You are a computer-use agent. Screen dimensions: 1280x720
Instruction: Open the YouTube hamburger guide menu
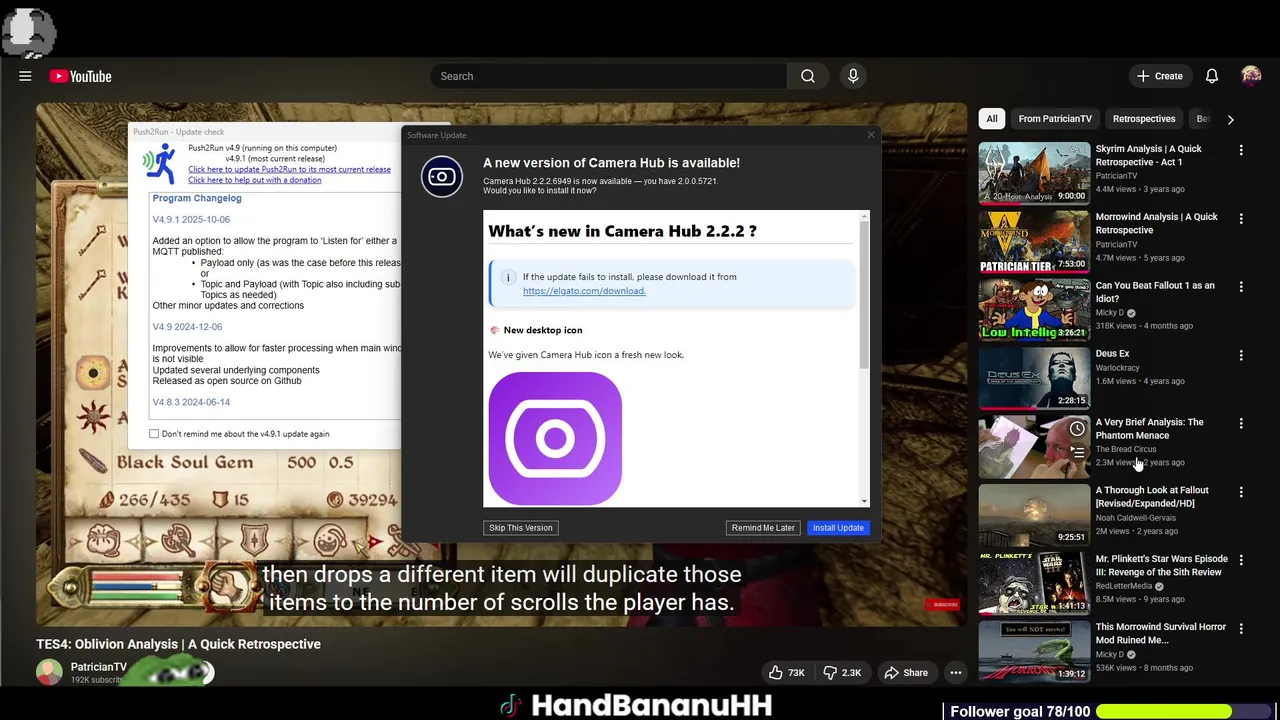(25, 76)
